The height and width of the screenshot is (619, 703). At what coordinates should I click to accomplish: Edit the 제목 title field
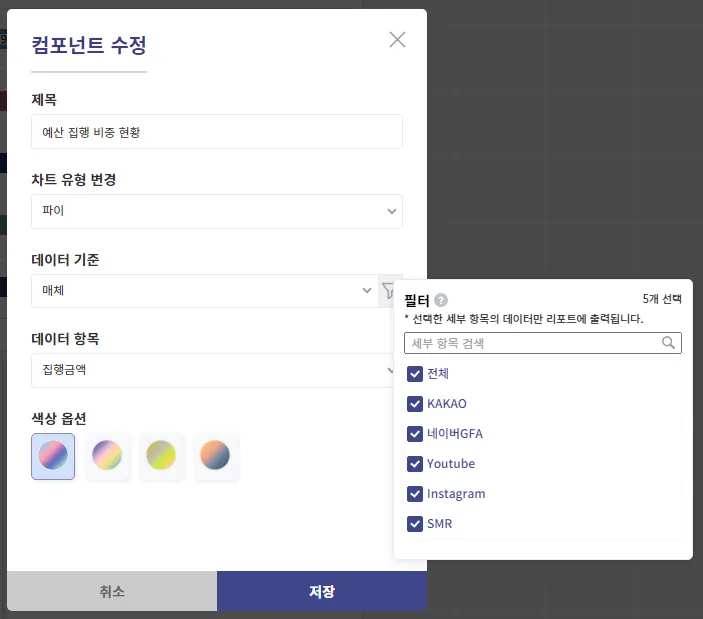point(217,132)
